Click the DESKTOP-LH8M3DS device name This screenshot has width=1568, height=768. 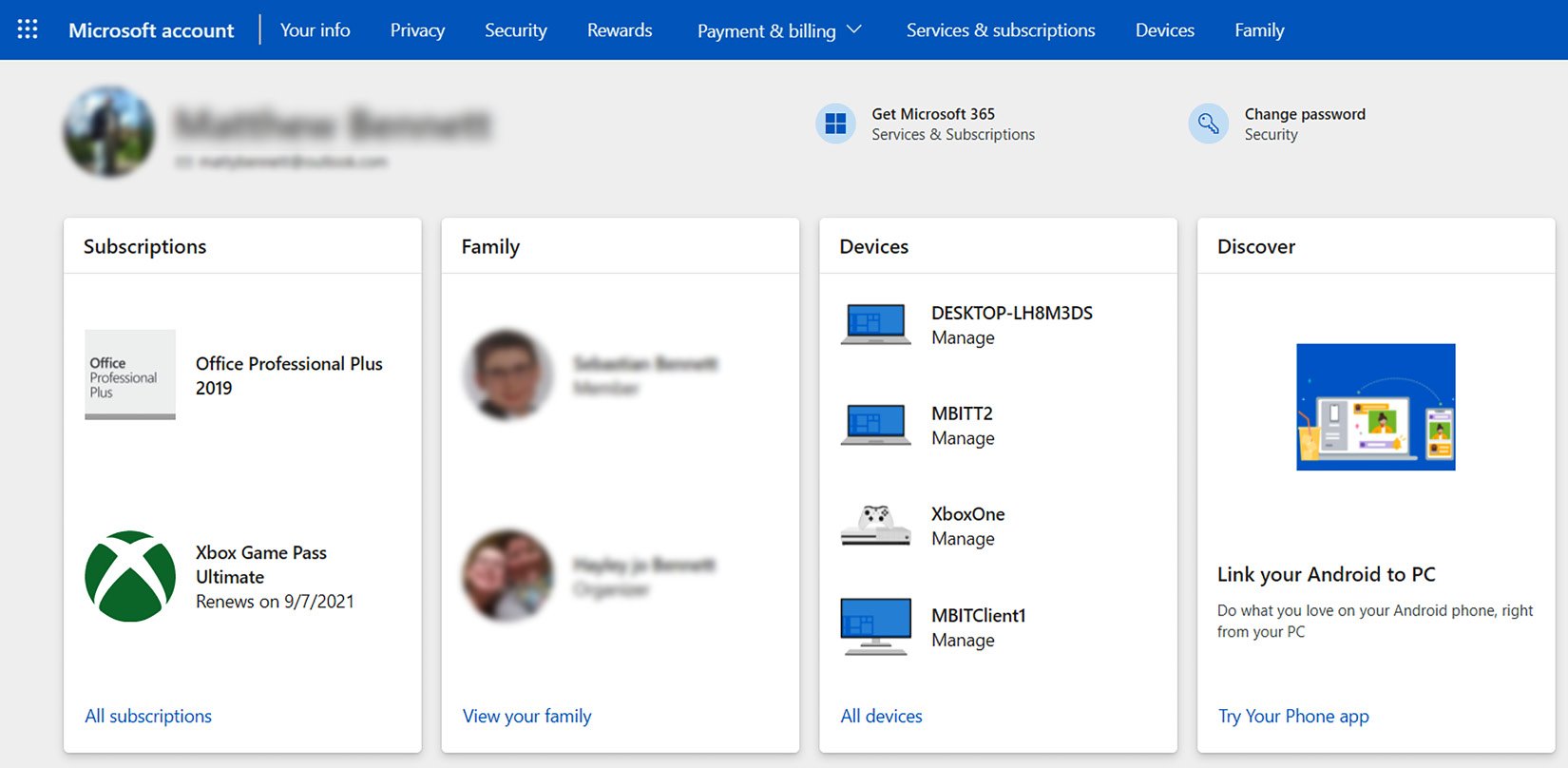tap(1012, 313)
